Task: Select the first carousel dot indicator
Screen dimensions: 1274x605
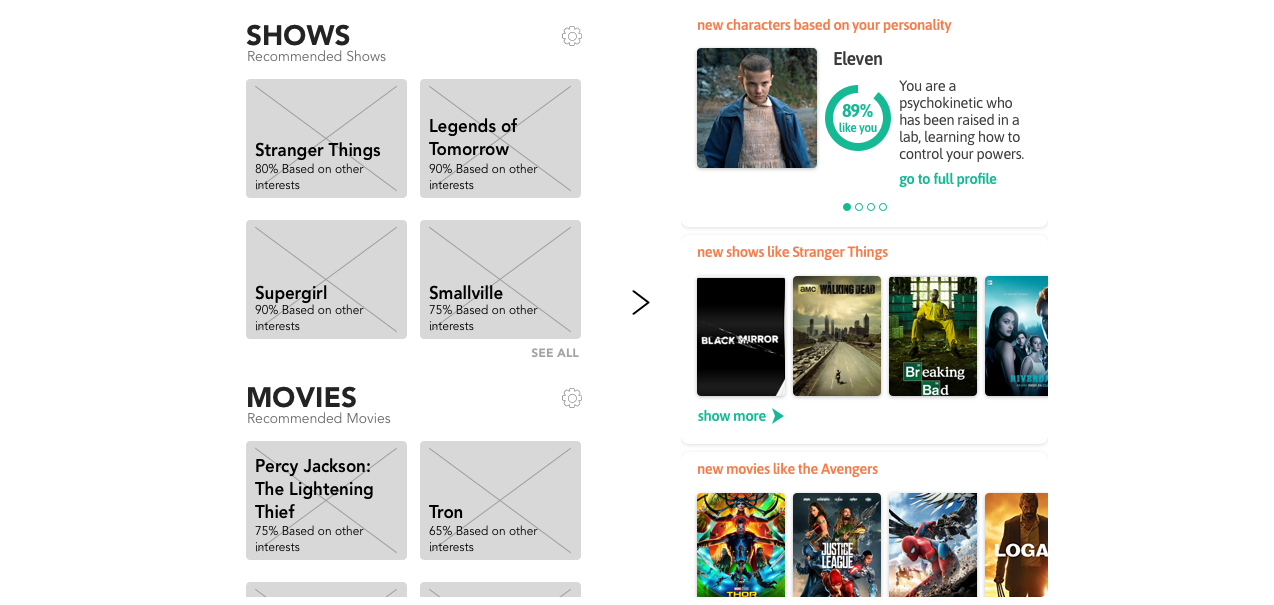Action: [847, 207]
